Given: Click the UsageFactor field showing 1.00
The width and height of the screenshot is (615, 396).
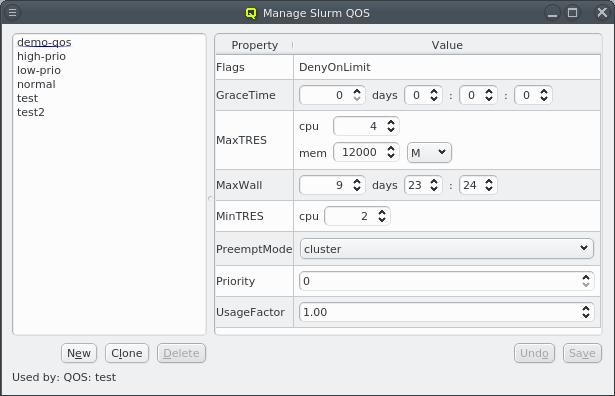Looking at the screenshot, I should [447, 312].
